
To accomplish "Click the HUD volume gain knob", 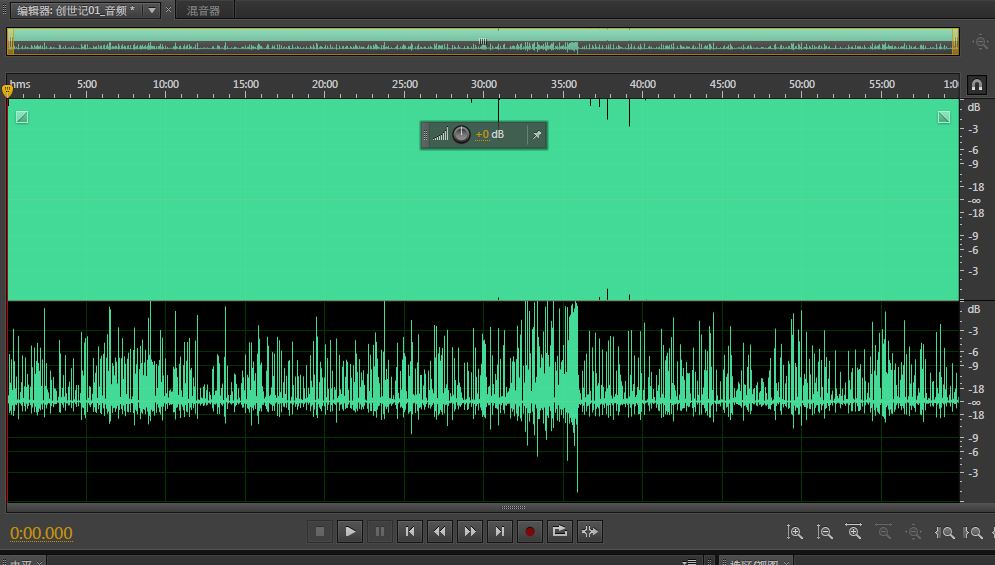I will click(461, 135).
